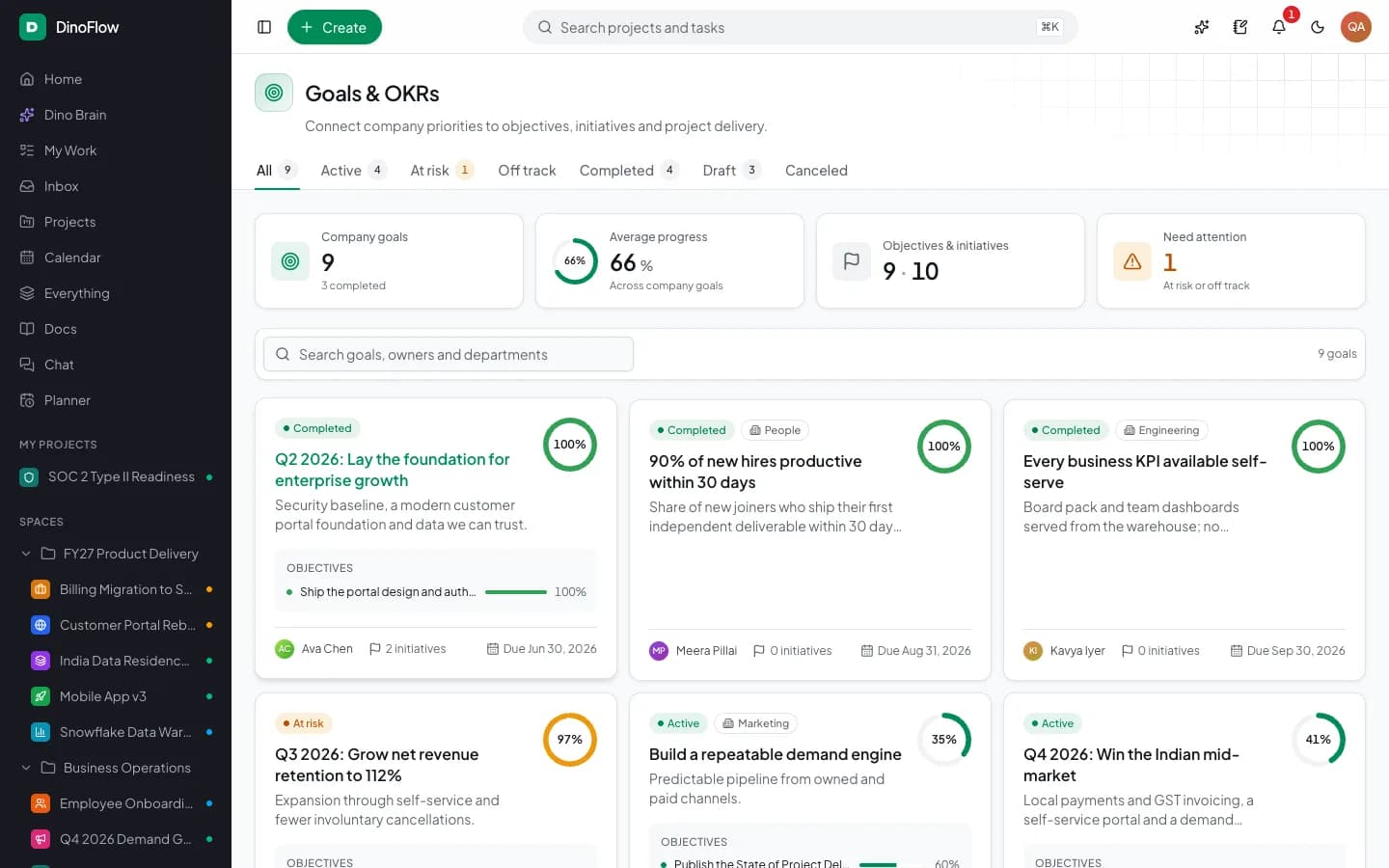The image size is (1389, 868).
Task: Focus the Search goals, owners and departments field
Action: (x=449, y=354)
